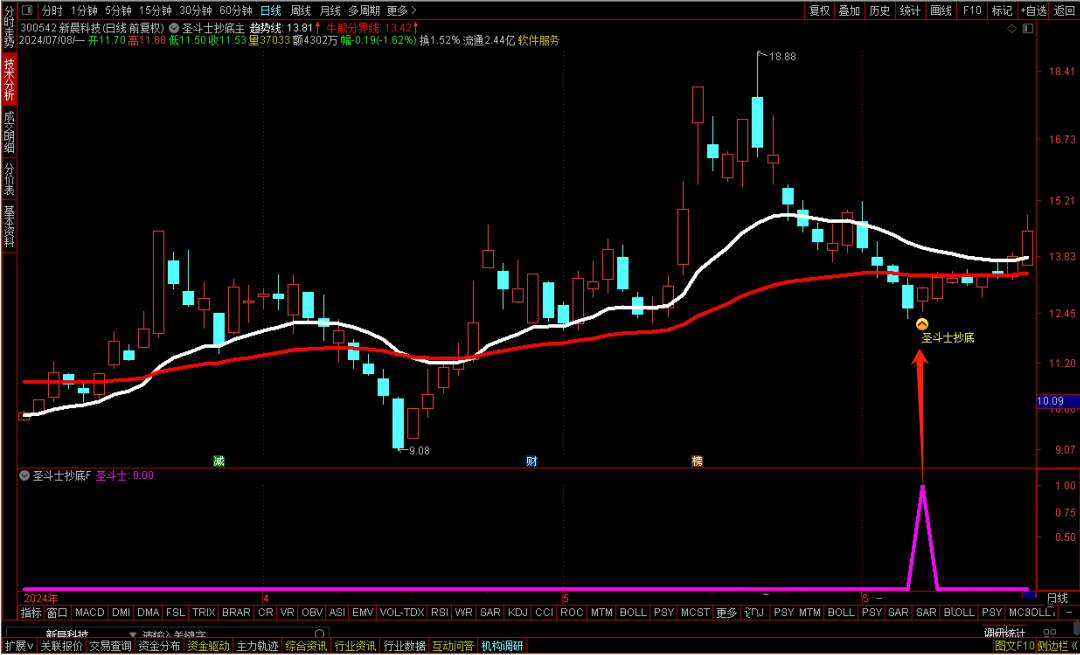Click the orange 榜 event marker
Viewport: 1080px width, 655px height.
(697, 461)
